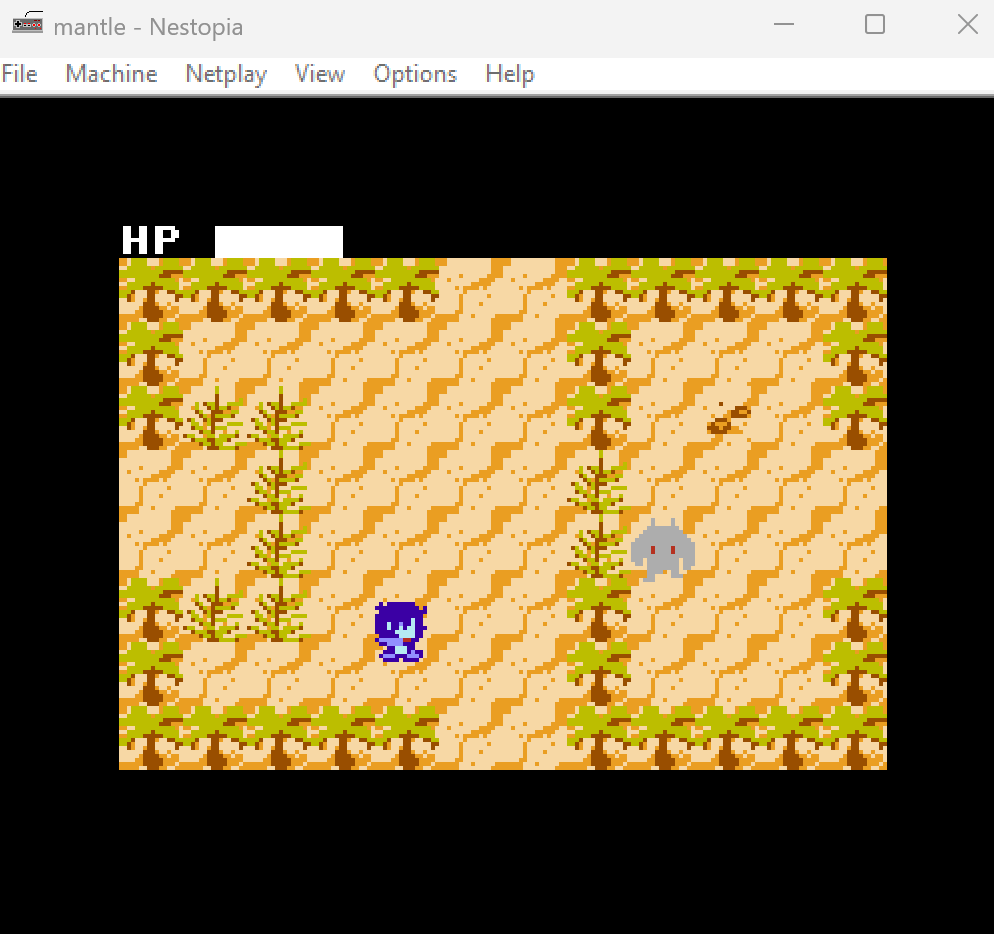Minimize the Nestopia window
The image size is (994, 934).
tap(784, 25)
